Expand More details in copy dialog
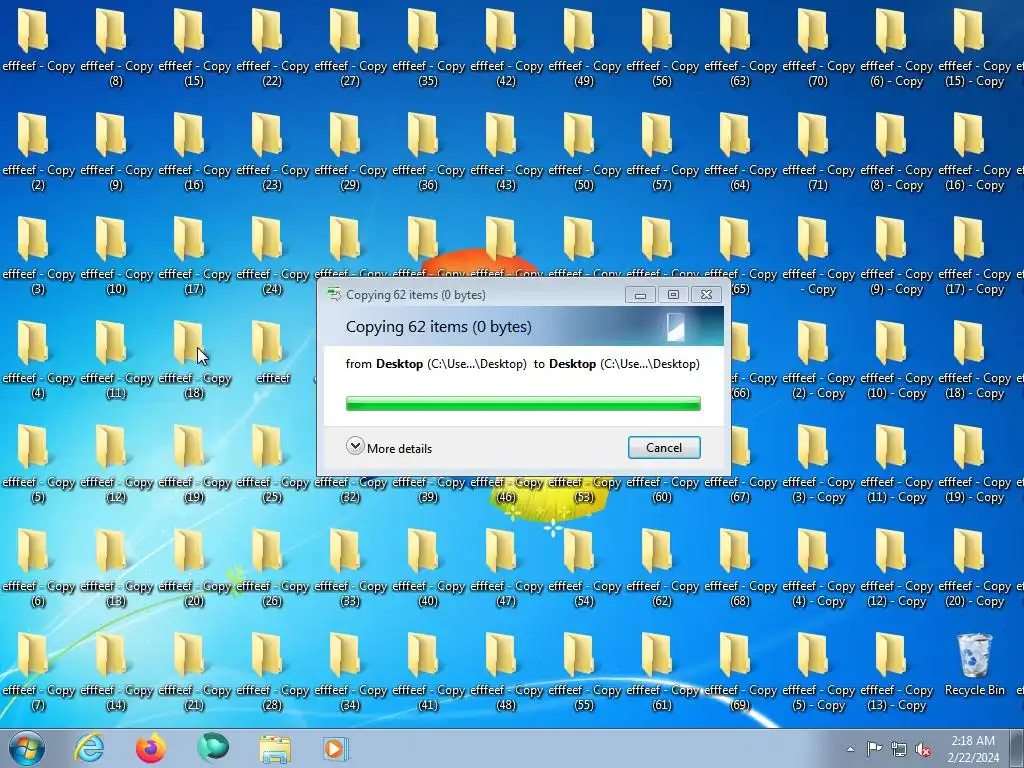Image resolution: width=1024 pixels, height=768 pixels. 389,447
